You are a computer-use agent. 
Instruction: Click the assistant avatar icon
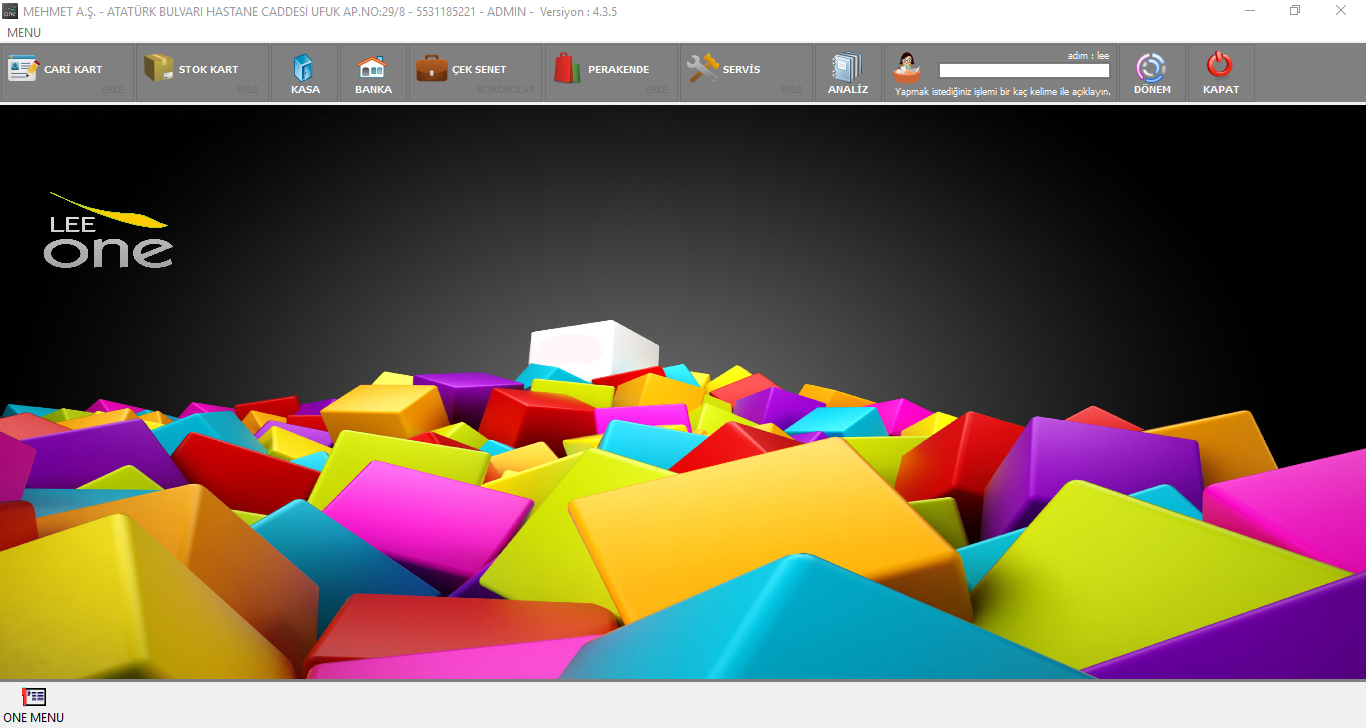pyautogui.click(x=908, y=69)
